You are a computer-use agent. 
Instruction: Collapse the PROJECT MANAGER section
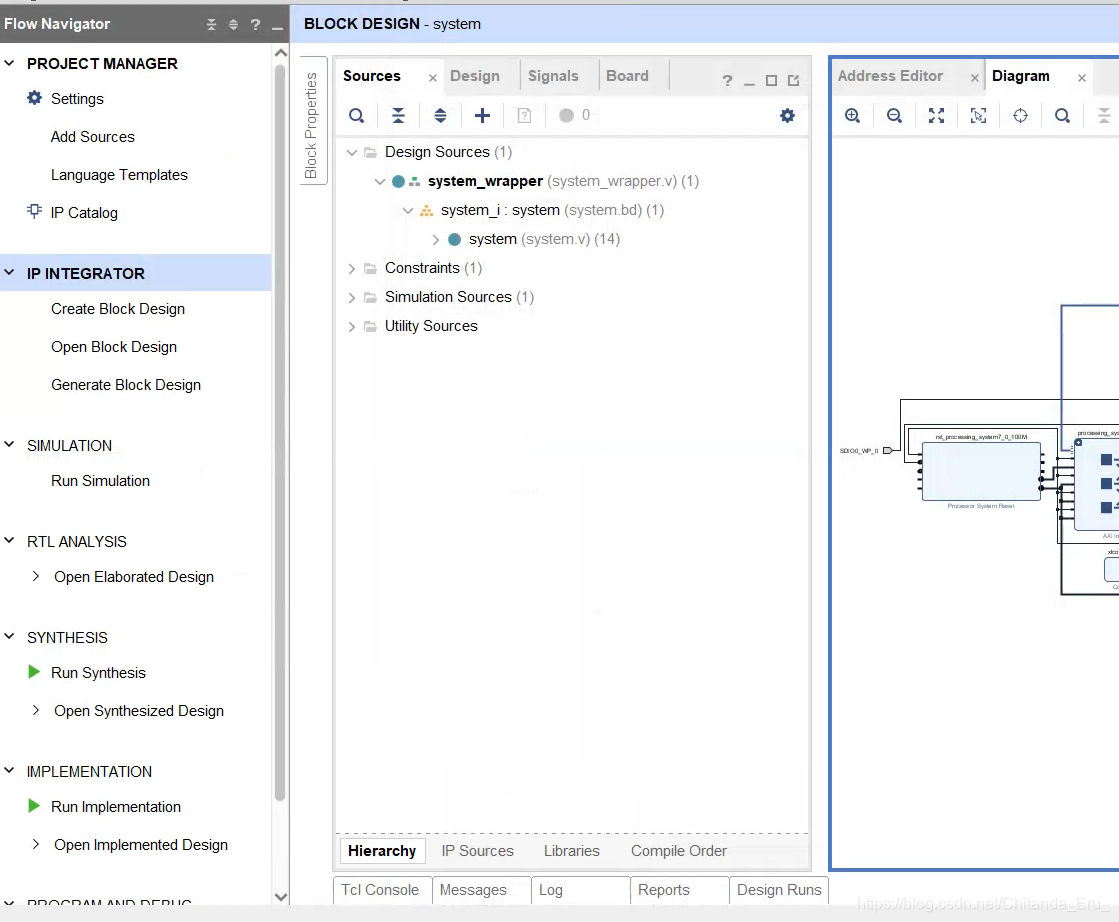(9, 63)
